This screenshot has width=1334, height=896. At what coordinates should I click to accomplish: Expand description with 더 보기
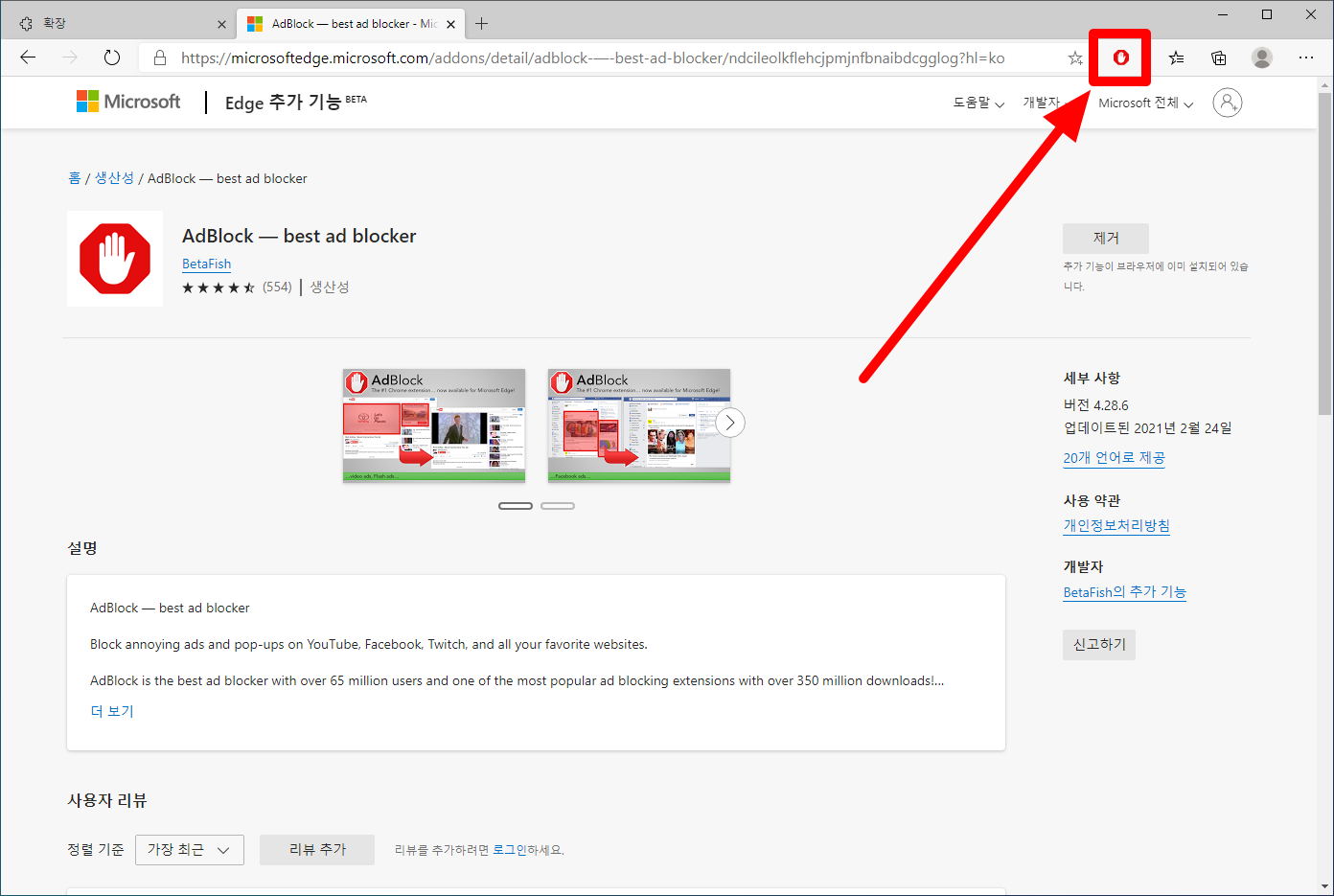pos(112,711)
